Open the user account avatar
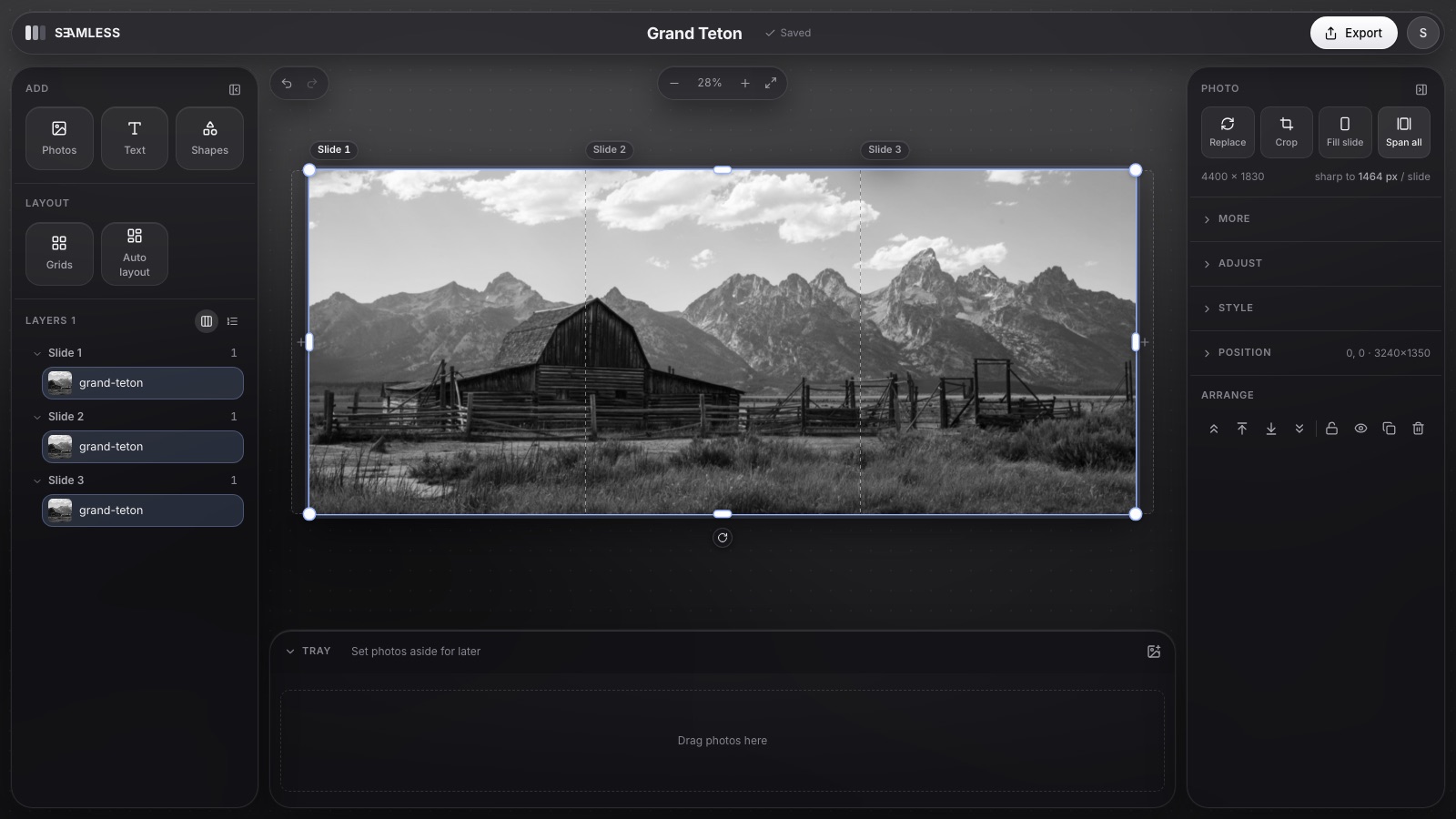This screenshot has height=819, width=1456. (x=1423, y=33)
